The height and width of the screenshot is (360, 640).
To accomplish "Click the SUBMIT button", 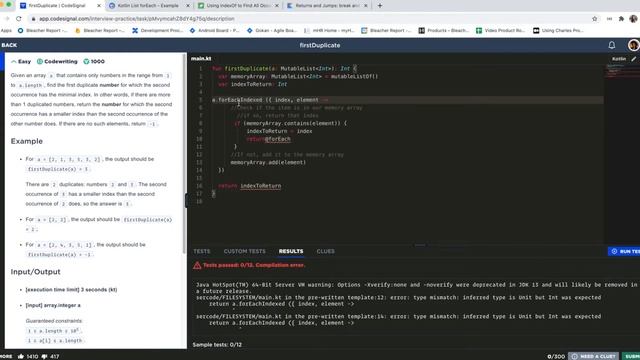I will [x=631, y=356].
